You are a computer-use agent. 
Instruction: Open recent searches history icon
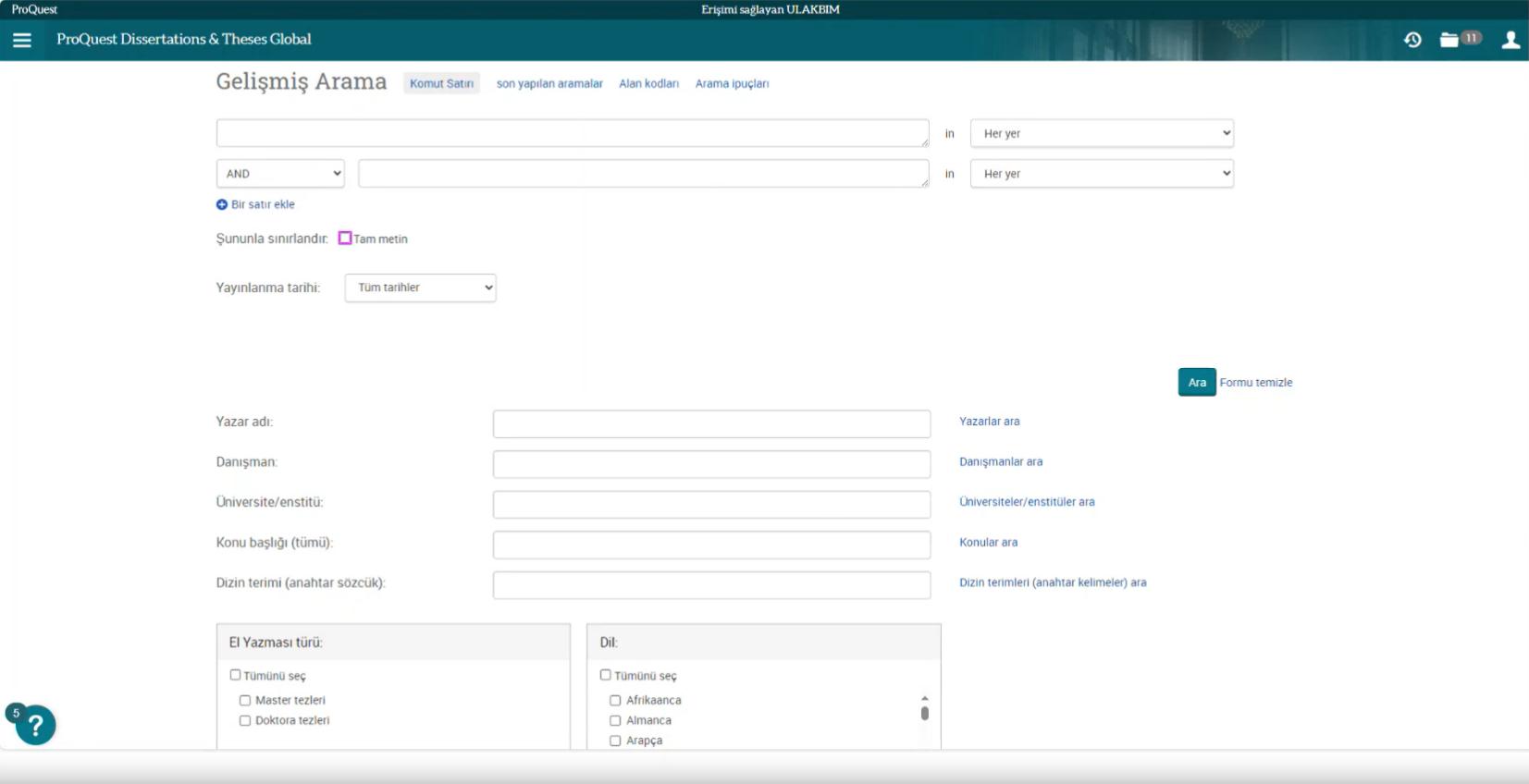[x=1412, y=40]
